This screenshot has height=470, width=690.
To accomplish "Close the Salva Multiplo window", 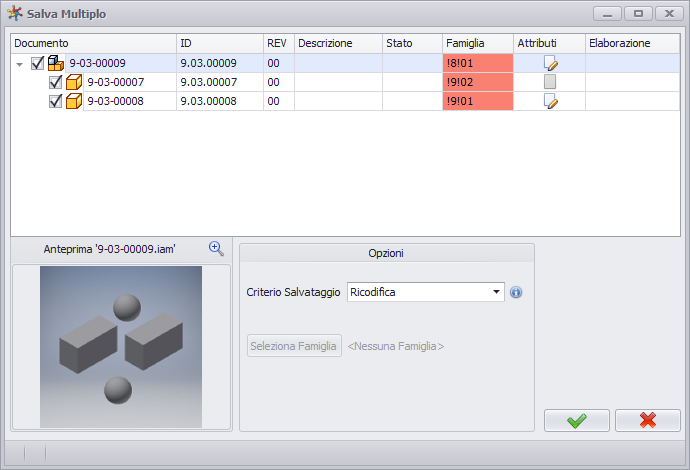I will pyautogui.click(x=669, y=14).
